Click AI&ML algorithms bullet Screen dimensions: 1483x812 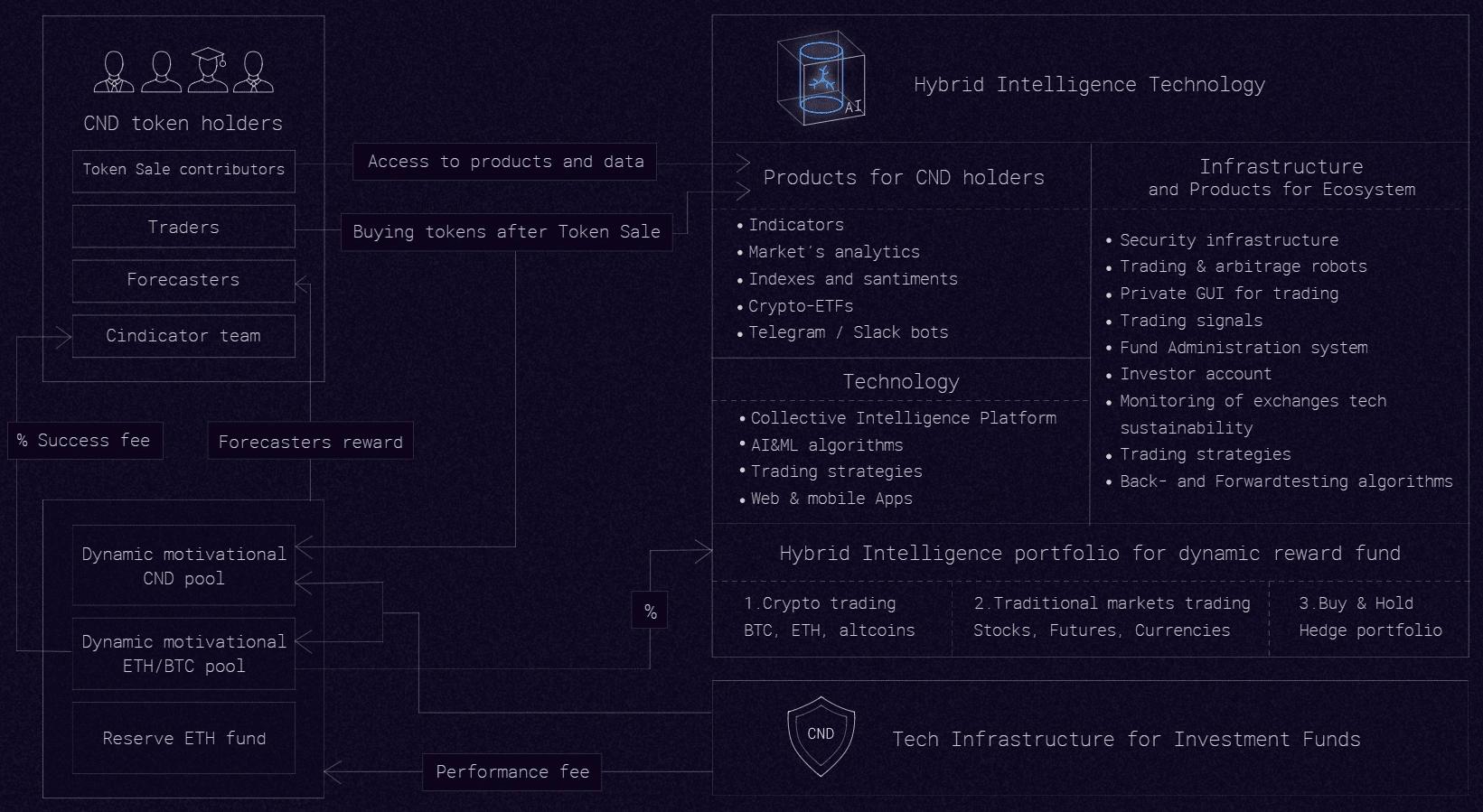pos(821,445)
